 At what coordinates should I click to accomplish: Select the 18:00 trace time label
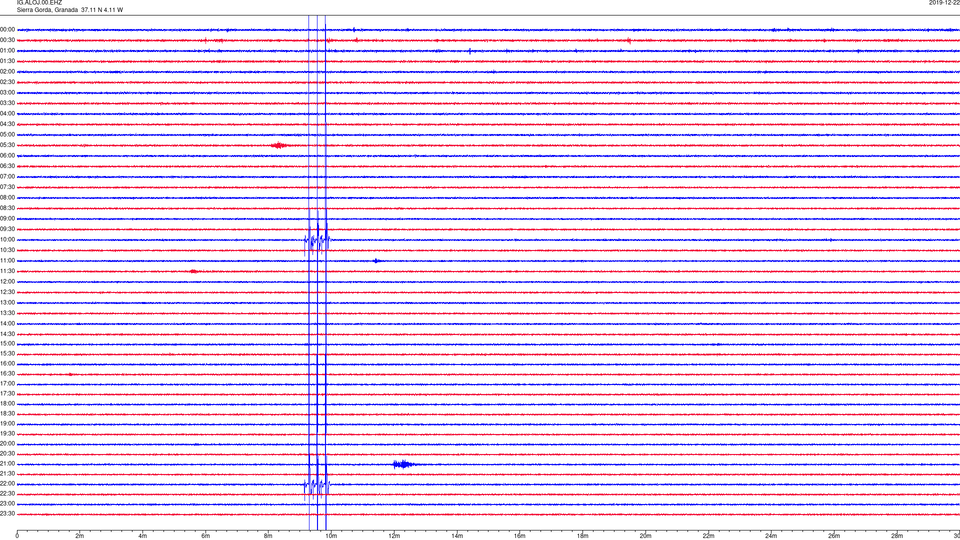(x=7, y=403)
